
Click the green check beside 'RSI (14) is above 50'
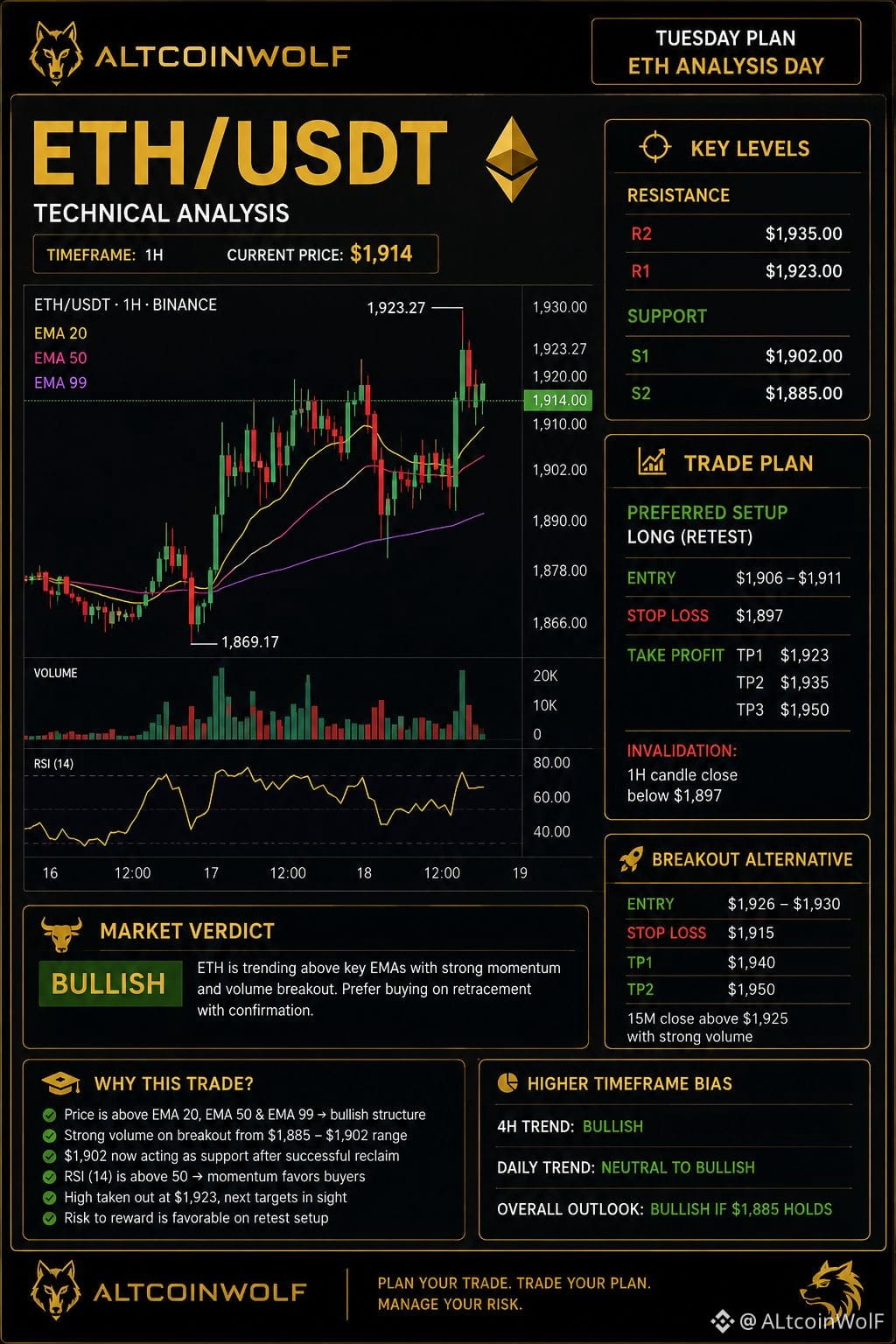[x=50, y=1177]
